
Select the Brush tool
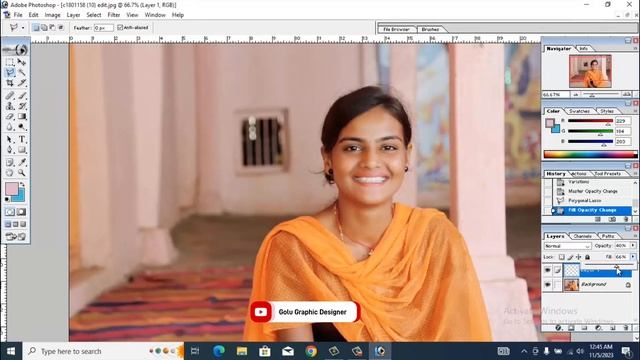[x=22, y=96]
